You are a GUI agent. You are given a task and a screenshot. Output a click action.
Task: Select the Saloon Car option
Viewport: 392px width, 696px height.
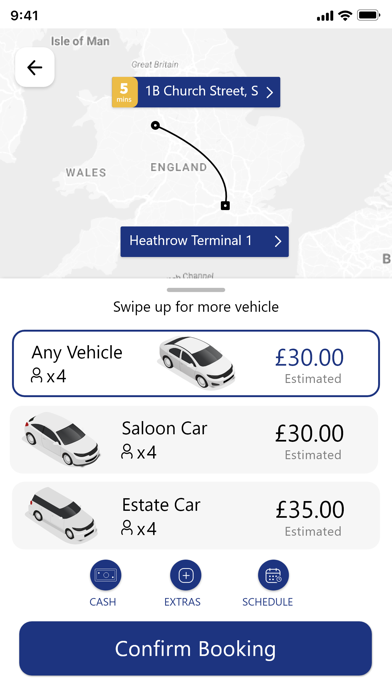(194, 439)
